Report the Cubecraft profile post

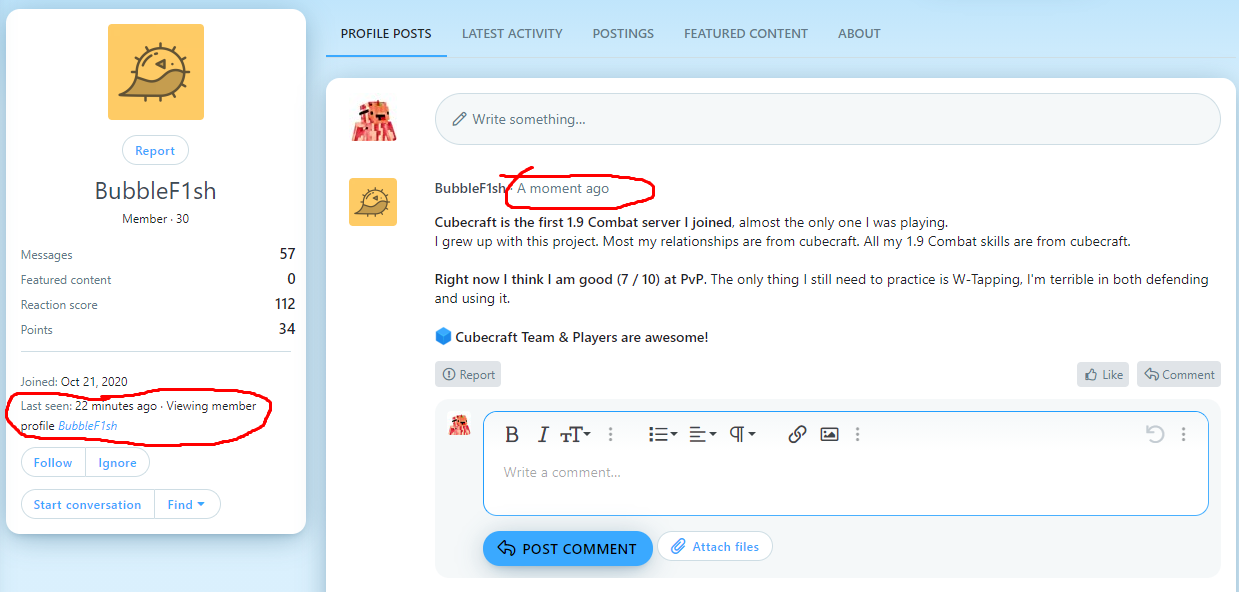click(468, 375)
